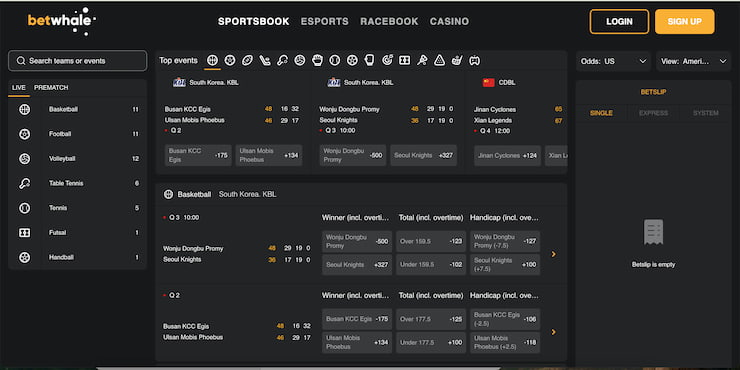Choose snooker triangle icon in Top events

pos(439,60)
